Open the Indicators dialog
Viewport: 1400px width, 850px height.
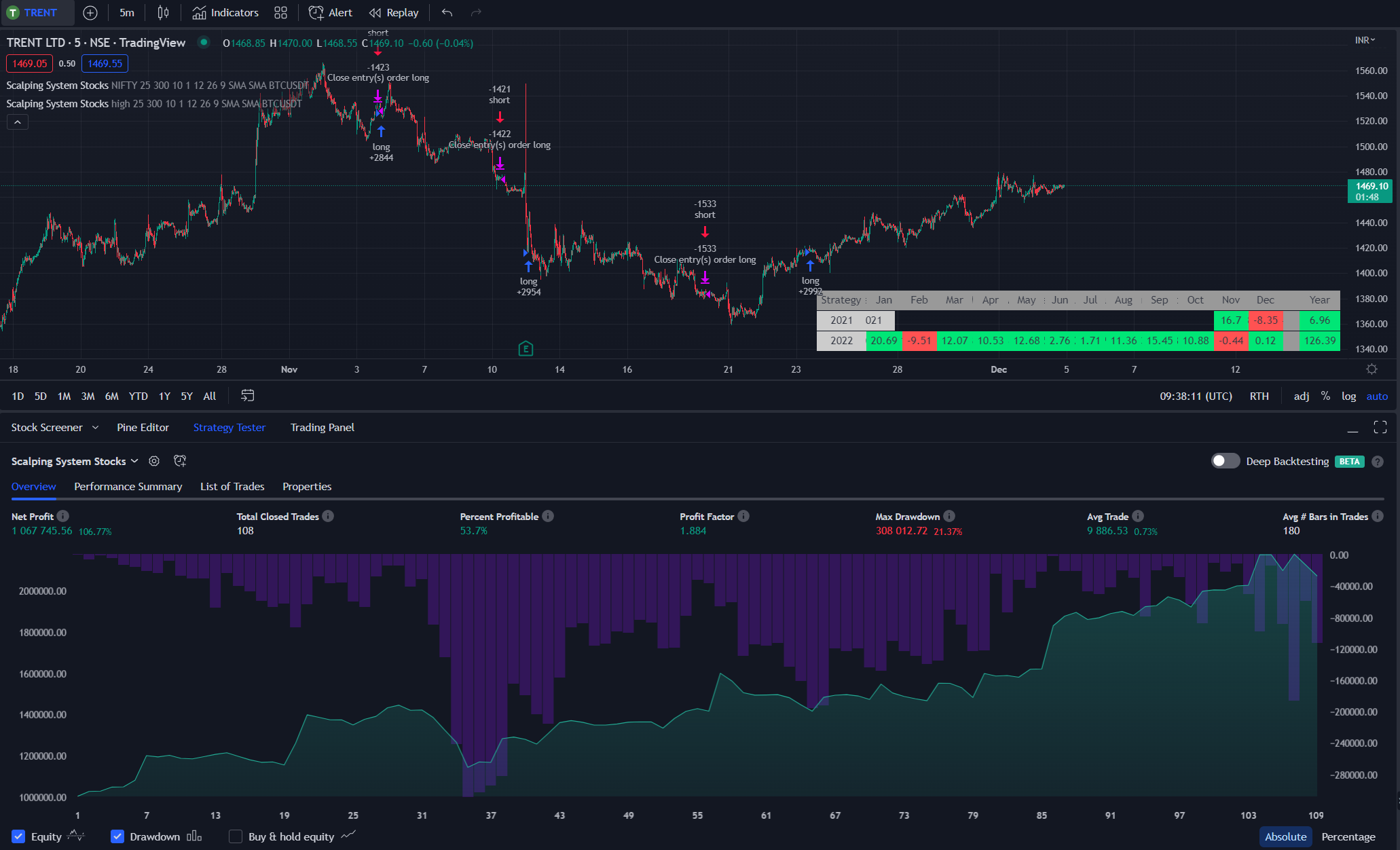click(225, 12)
